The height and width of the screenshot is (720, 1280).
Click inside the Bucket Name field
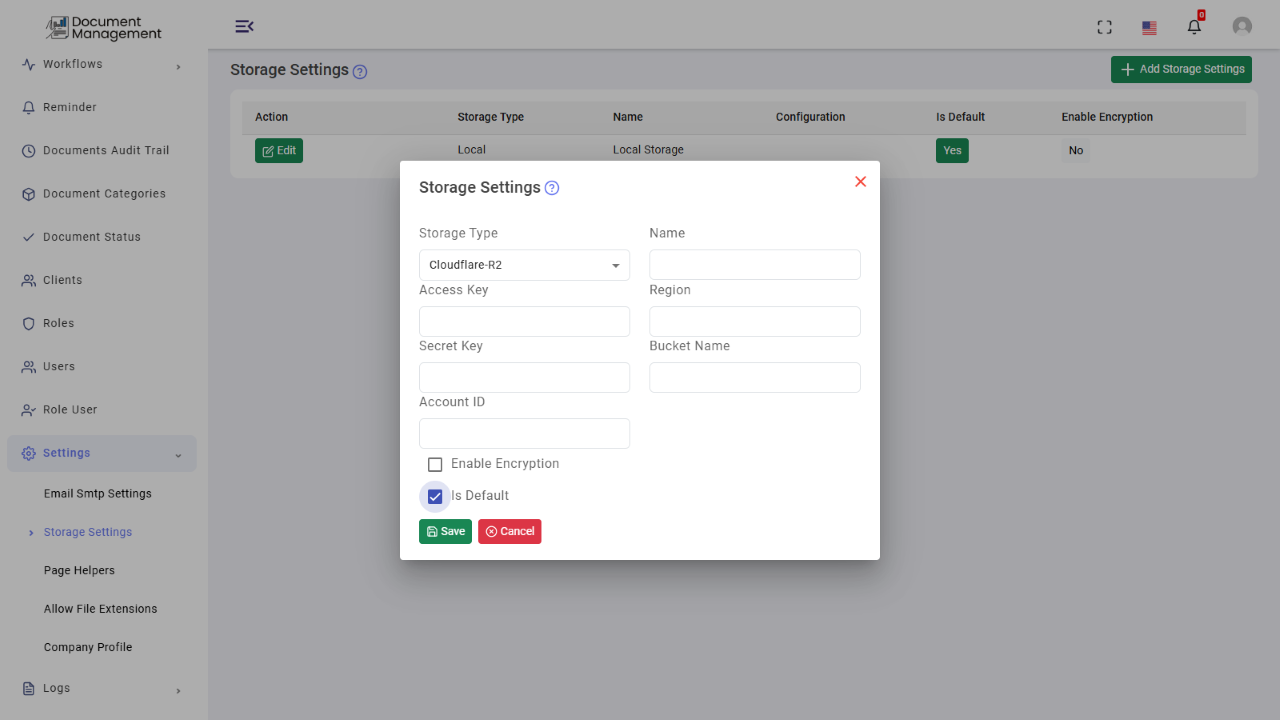point(754,377)
